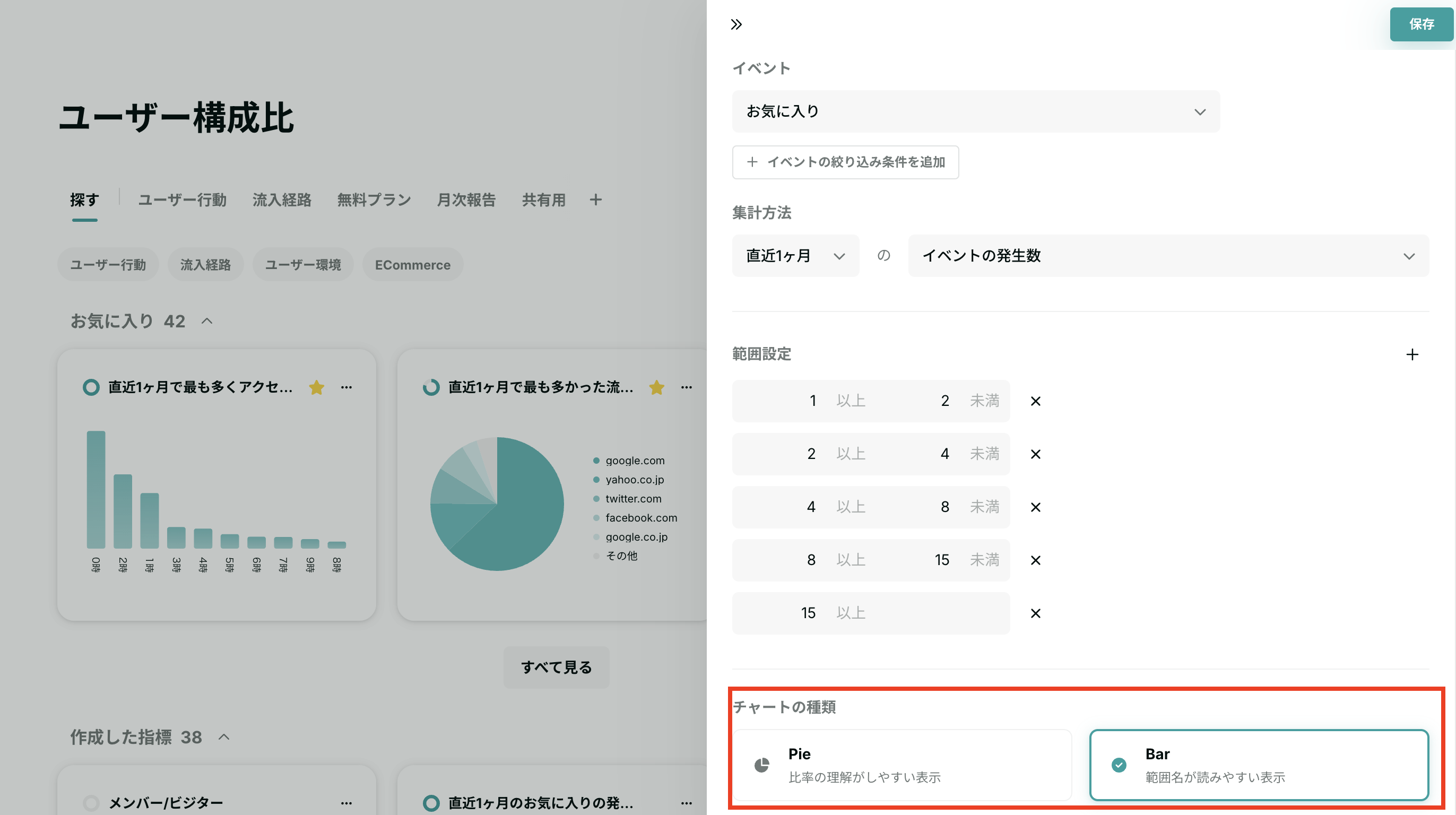Edit upper bound value 2 in first range
The height and width of the screenshot is (815, 1456).
coord(944,401)
